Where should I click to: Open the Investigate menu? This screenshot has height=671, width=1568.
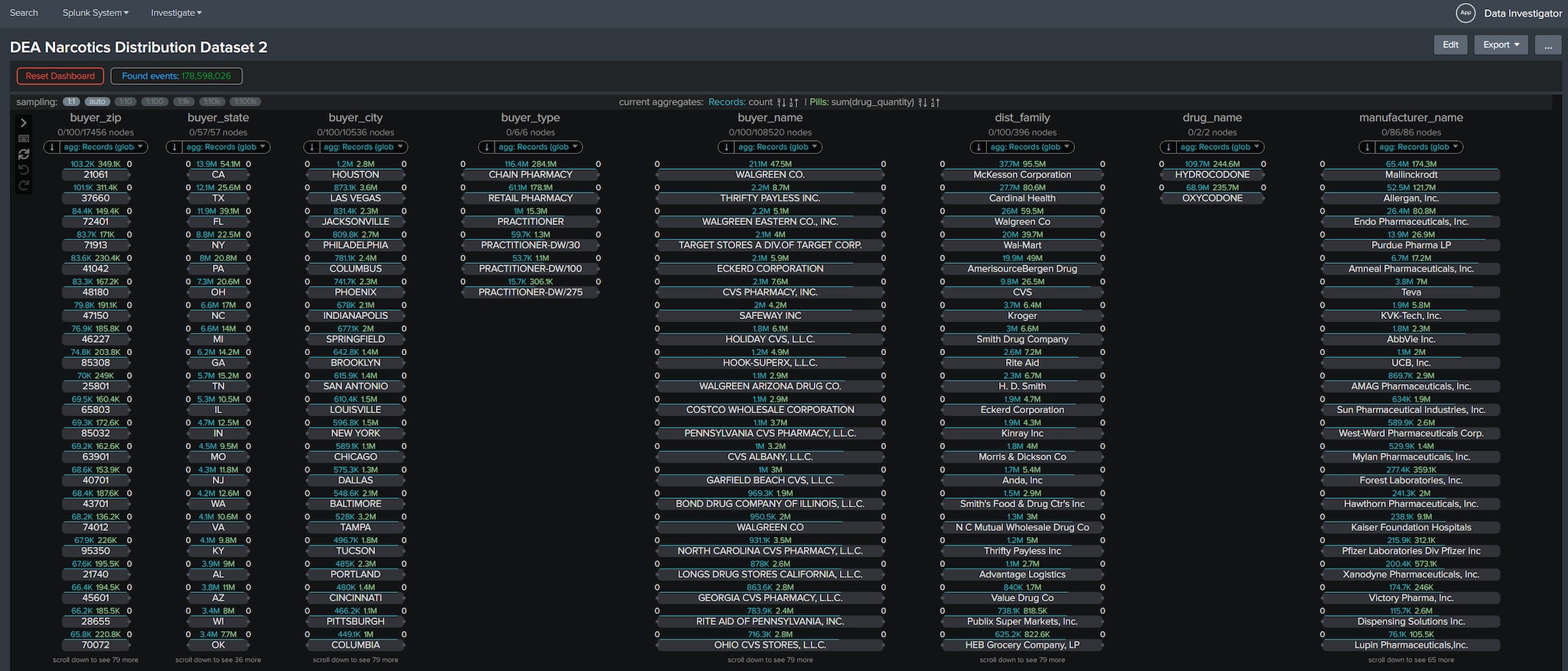pyautogui.click(x=176, y=13)
